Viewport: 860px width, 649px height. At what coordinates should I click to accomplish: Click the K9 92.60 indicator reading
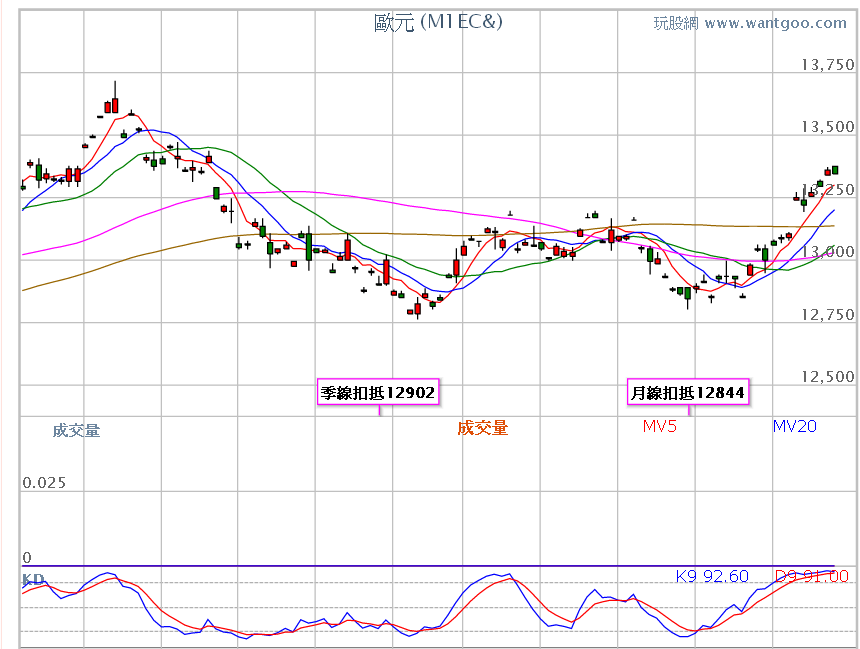712,576
